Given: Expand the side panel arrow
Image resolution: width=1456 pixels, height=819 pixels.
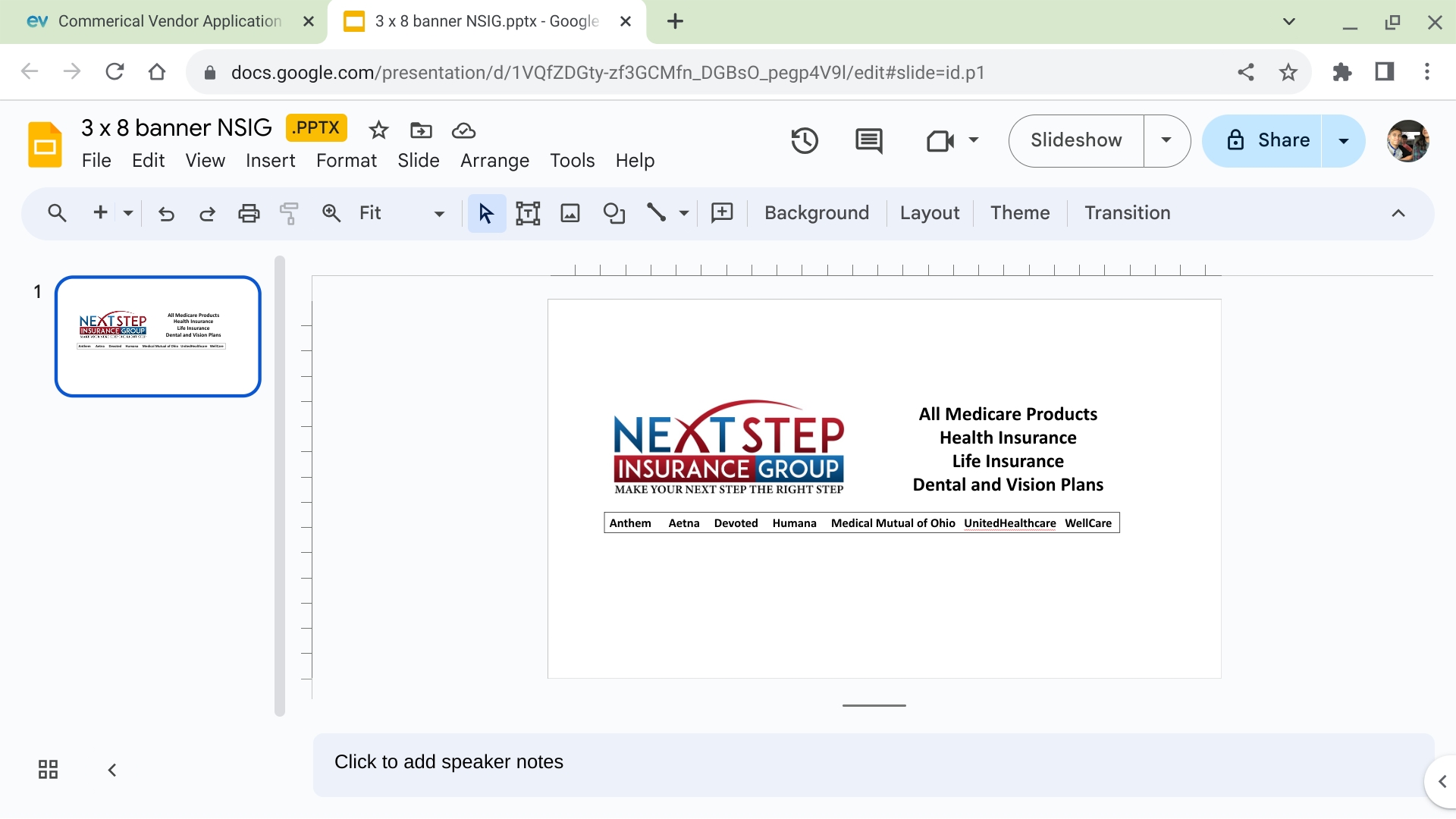Looking at the screenshot, I should tap(1442, 781).
